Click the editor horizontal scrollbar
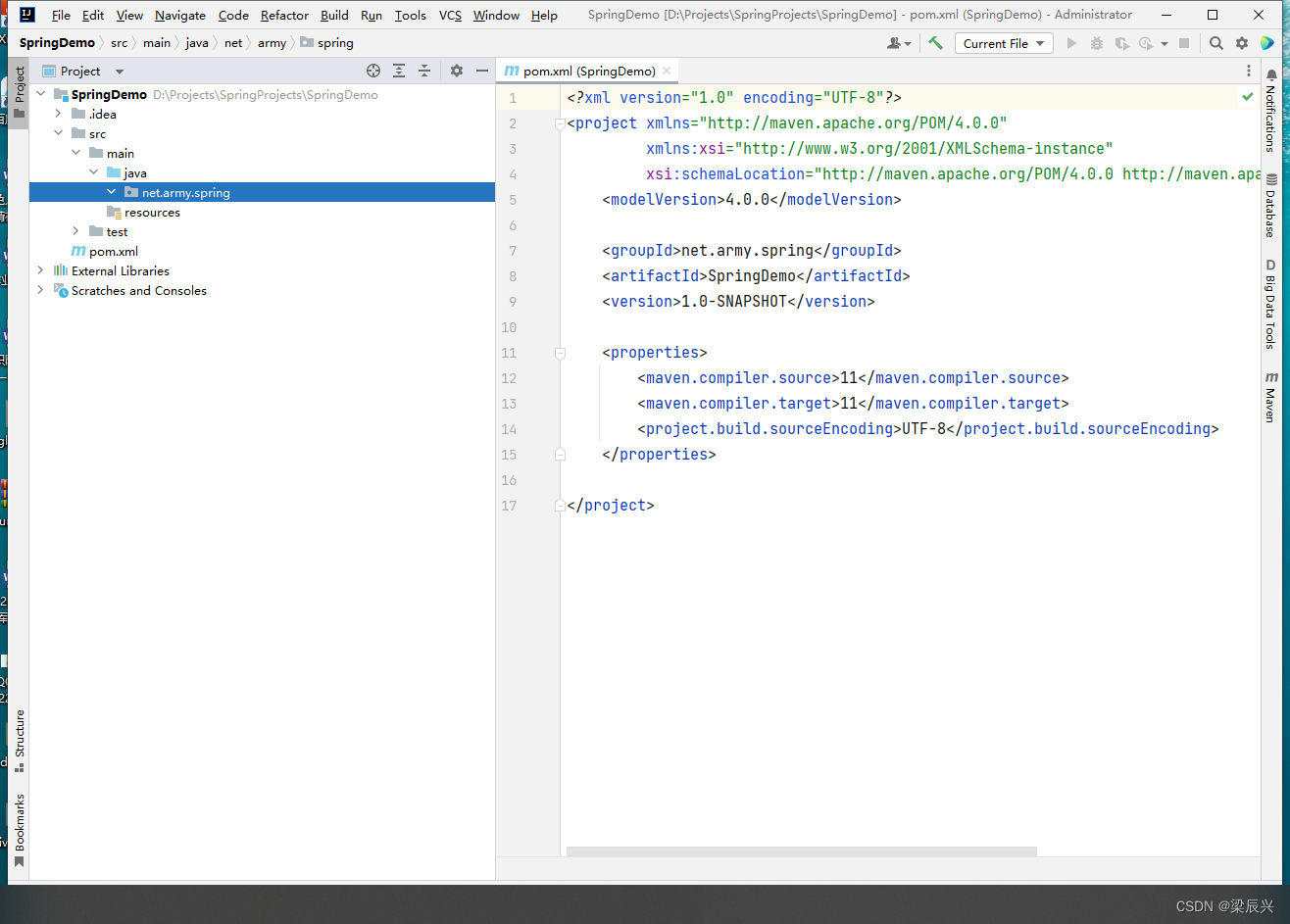Viewport: 1290px width, 924px height. (801, 851)
